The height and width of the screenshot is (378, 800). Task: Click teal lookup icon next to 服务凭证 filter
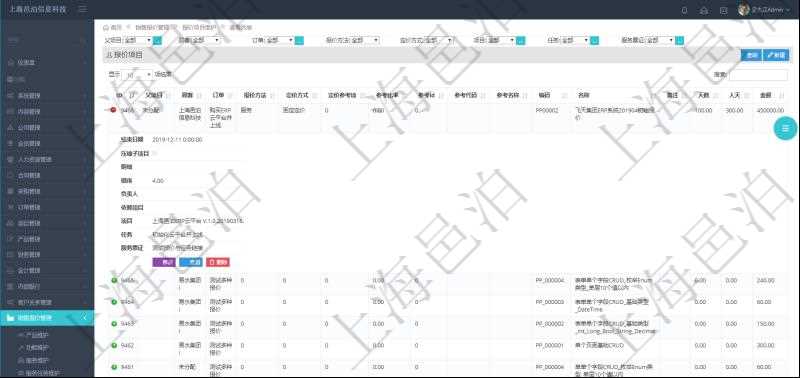679,40
